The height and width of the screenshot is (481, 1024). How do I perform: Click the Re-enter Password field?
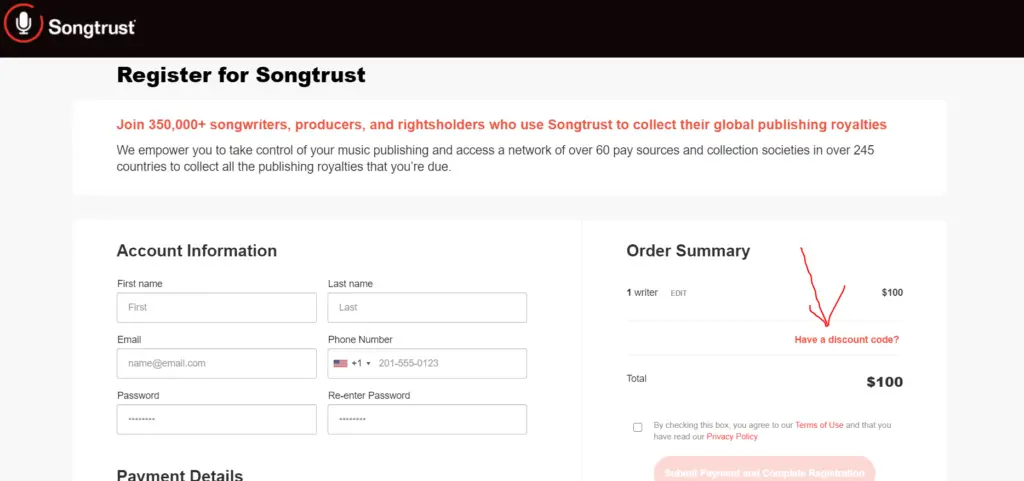tap(427, 420)
